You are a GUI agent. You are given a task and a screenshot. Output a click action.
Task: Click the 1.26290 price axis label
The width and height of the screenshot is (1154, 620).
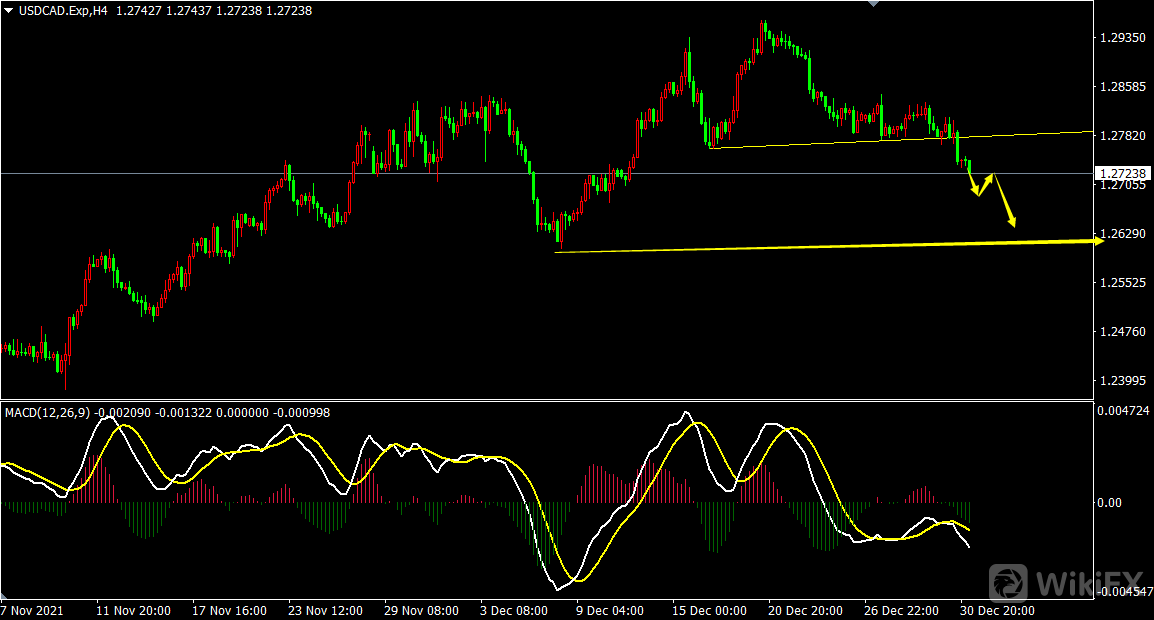[1122, 234]
